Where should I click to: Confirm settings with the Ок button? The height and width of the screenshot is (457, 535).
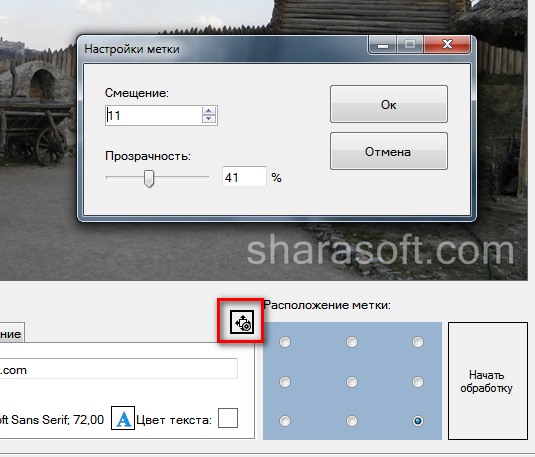[x=389, y=104]
